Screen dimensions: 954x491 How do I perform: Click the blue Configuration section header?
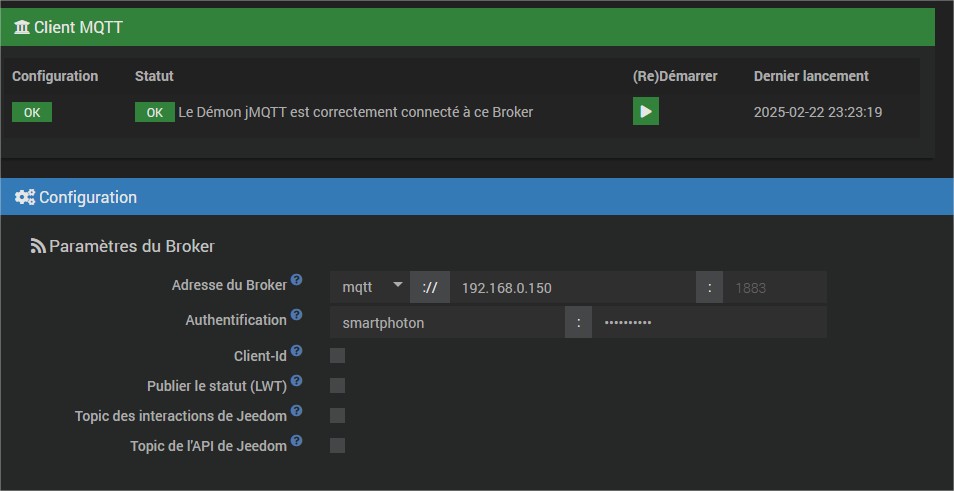477,197
